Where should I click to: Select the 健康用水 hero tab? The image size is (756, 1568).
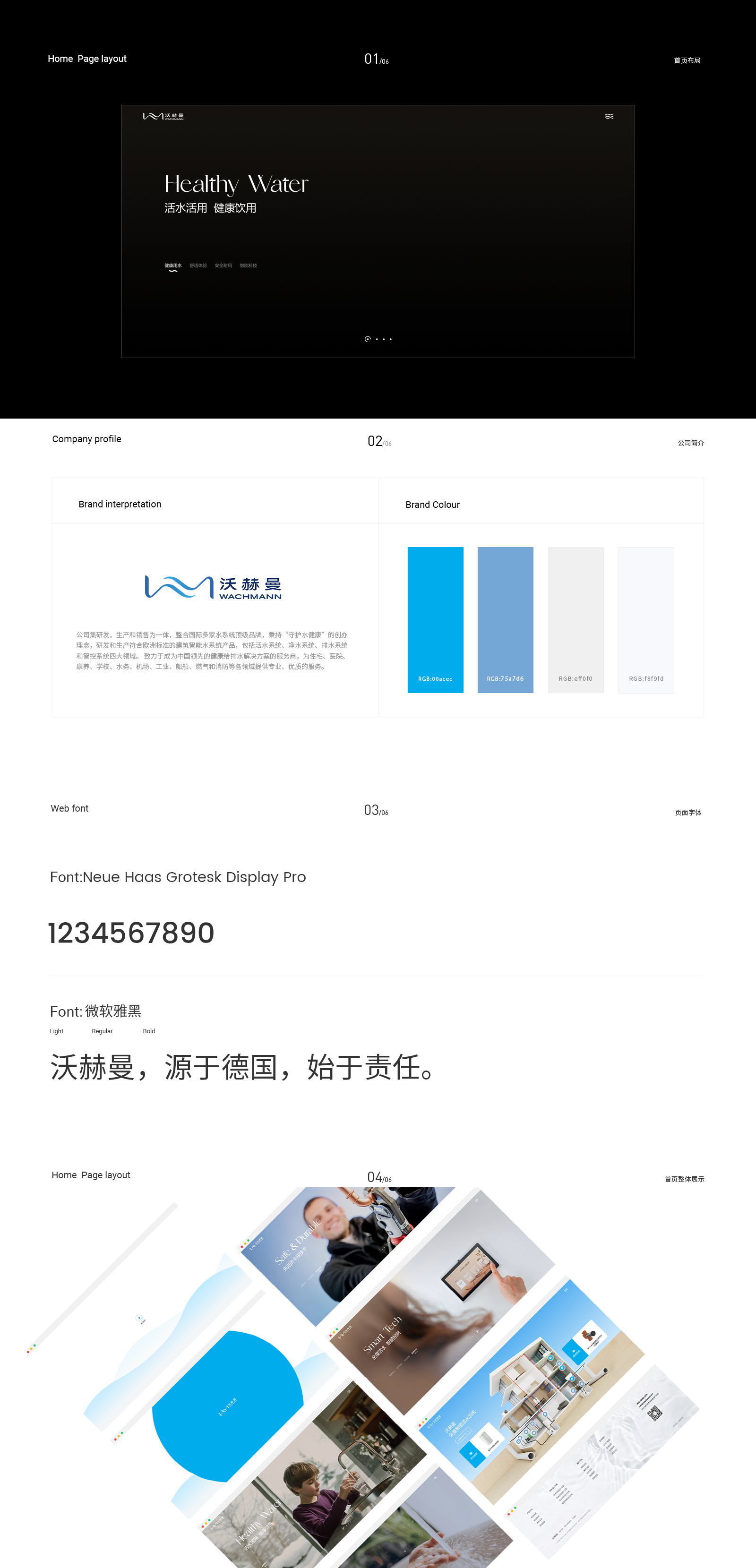click(x=173, y=266)
